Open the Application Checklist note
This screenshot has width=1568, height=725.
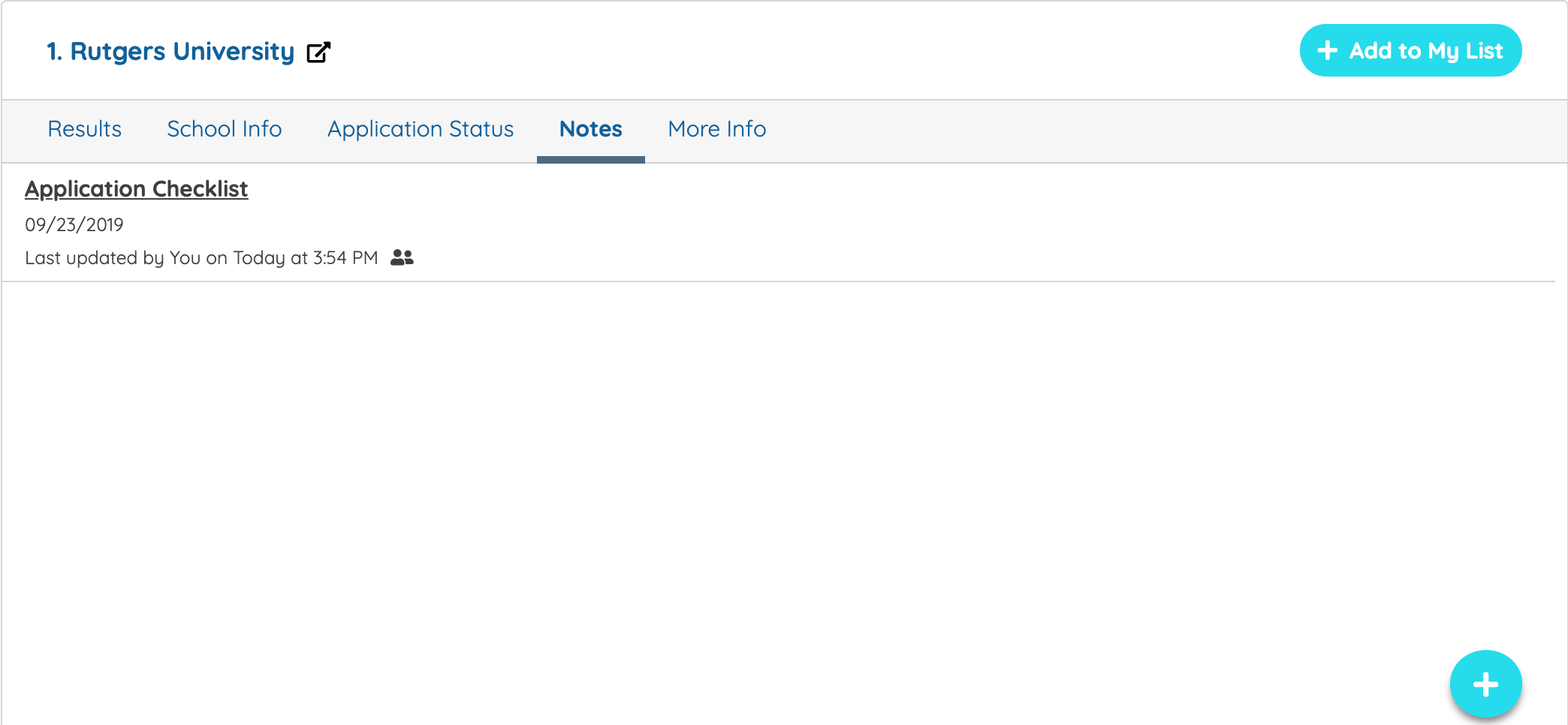pyautogui.click(x=136, y=189)
